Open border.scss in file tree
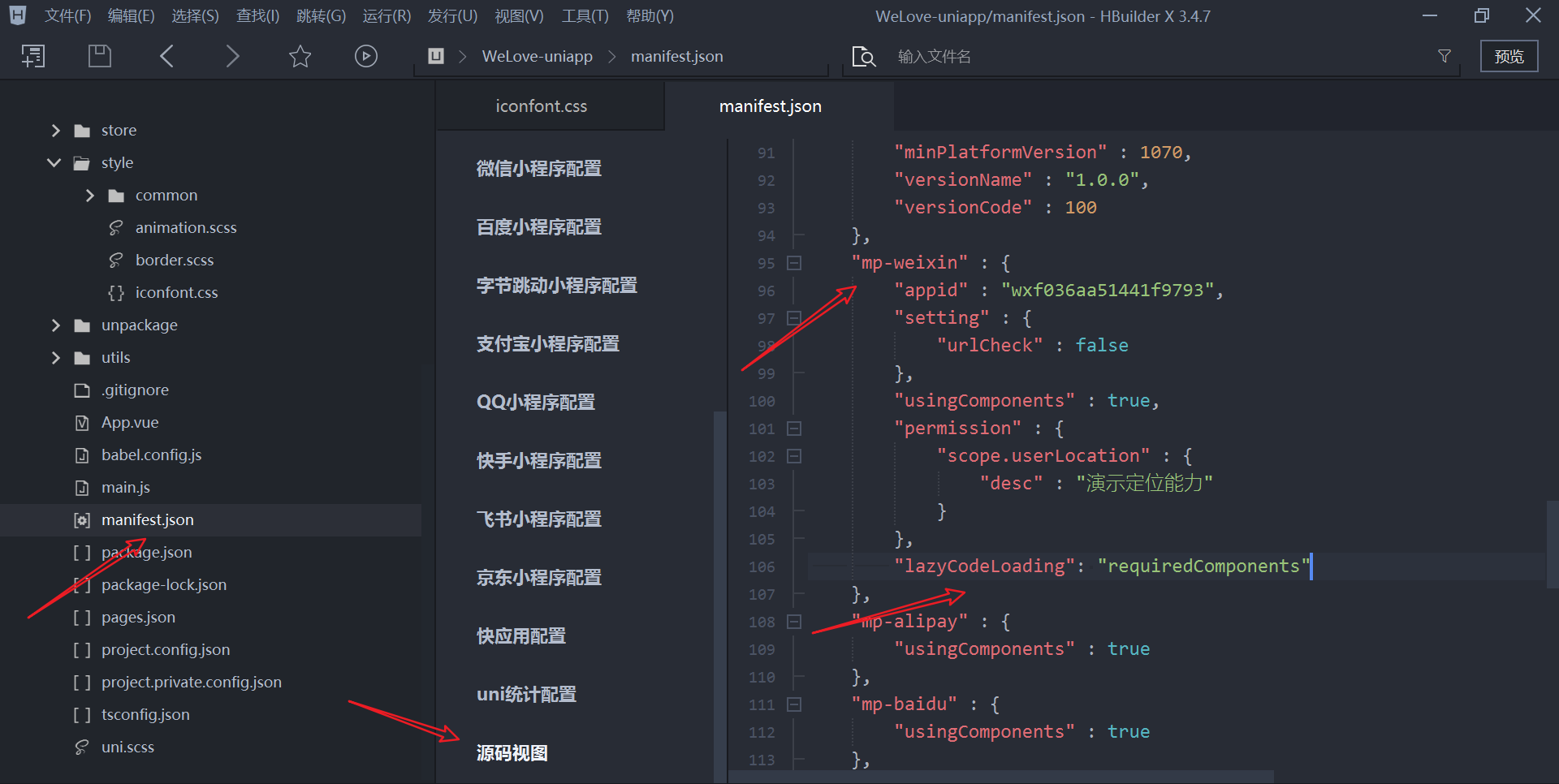The height and width of the screenshot is (784, 1559). [x=175, y=261]
